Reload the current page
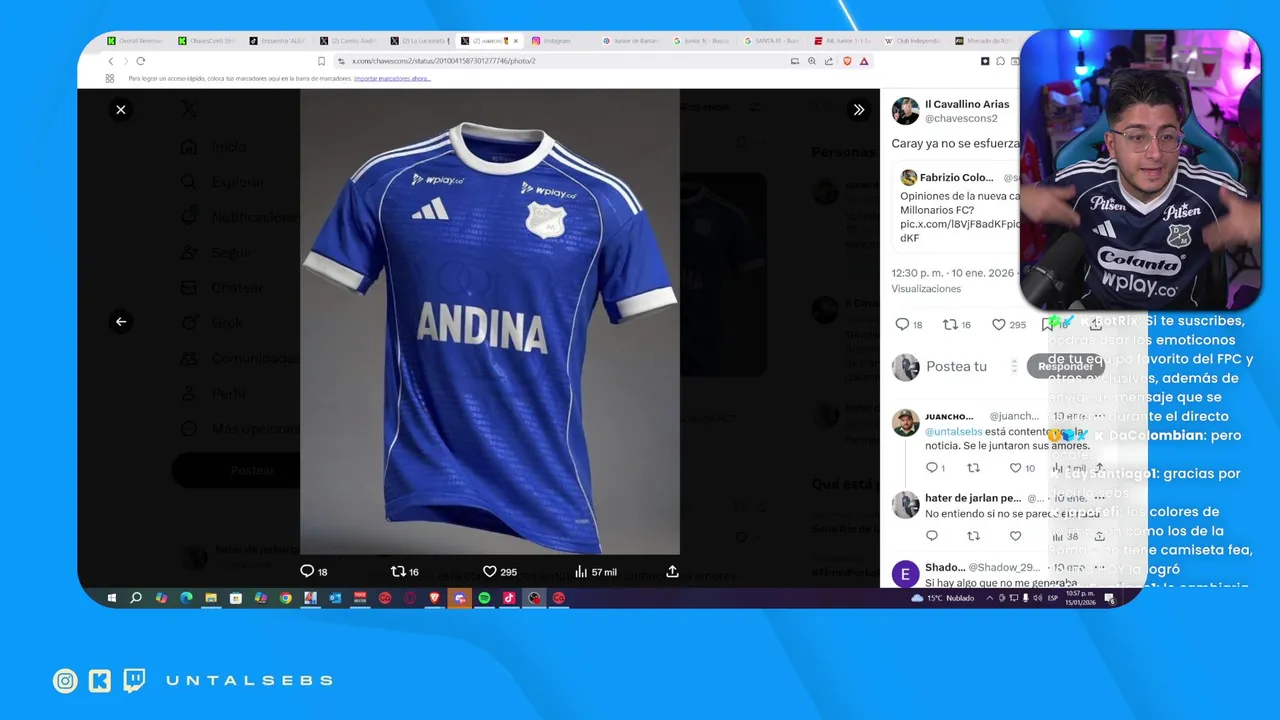Viewport: 1280px width, 720px height. 140,61
